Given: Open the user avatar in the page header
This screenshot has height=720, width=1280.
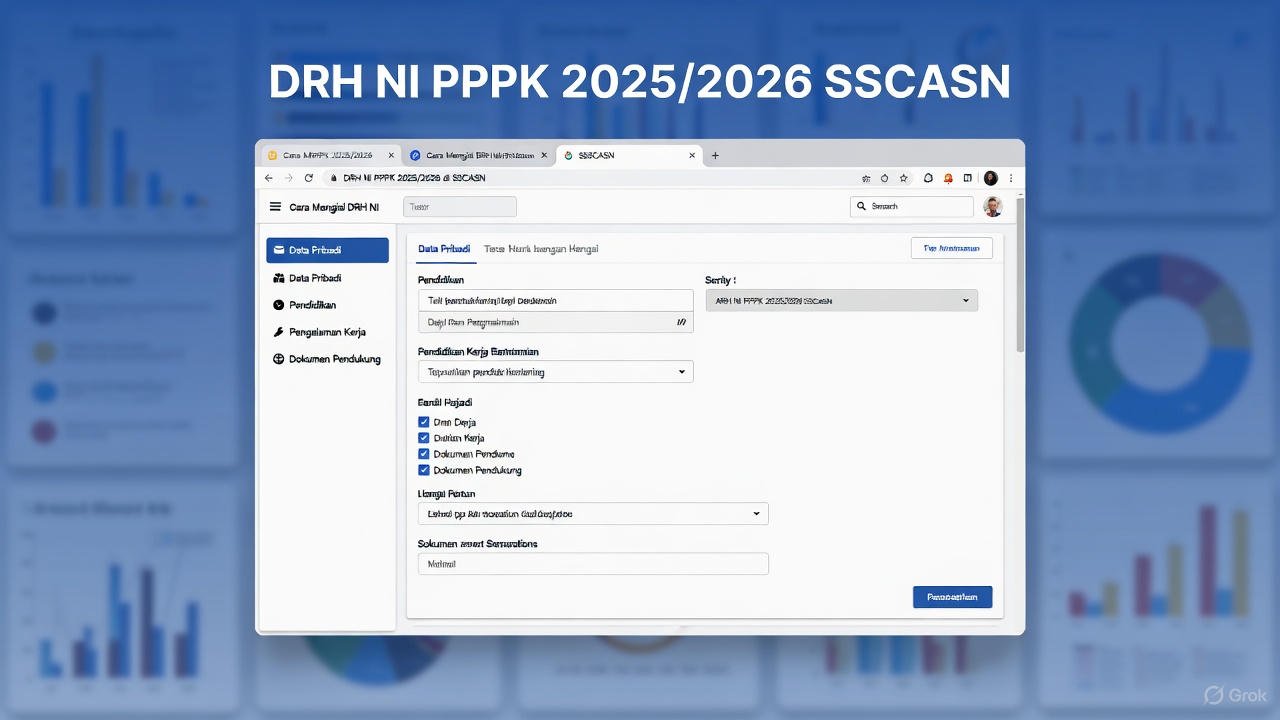Looking at the screenshot, I should 993,207.
